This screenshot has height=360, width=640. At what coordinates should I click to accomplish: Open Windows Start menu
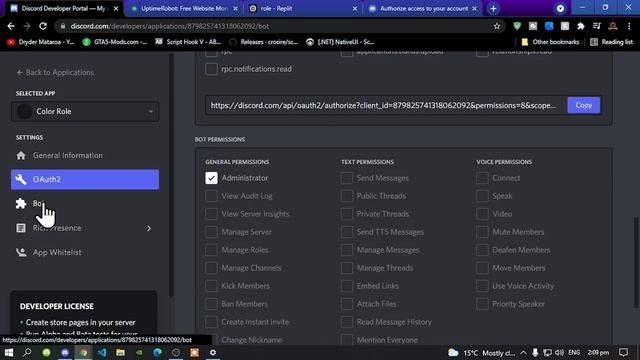[x=9, y=352]
